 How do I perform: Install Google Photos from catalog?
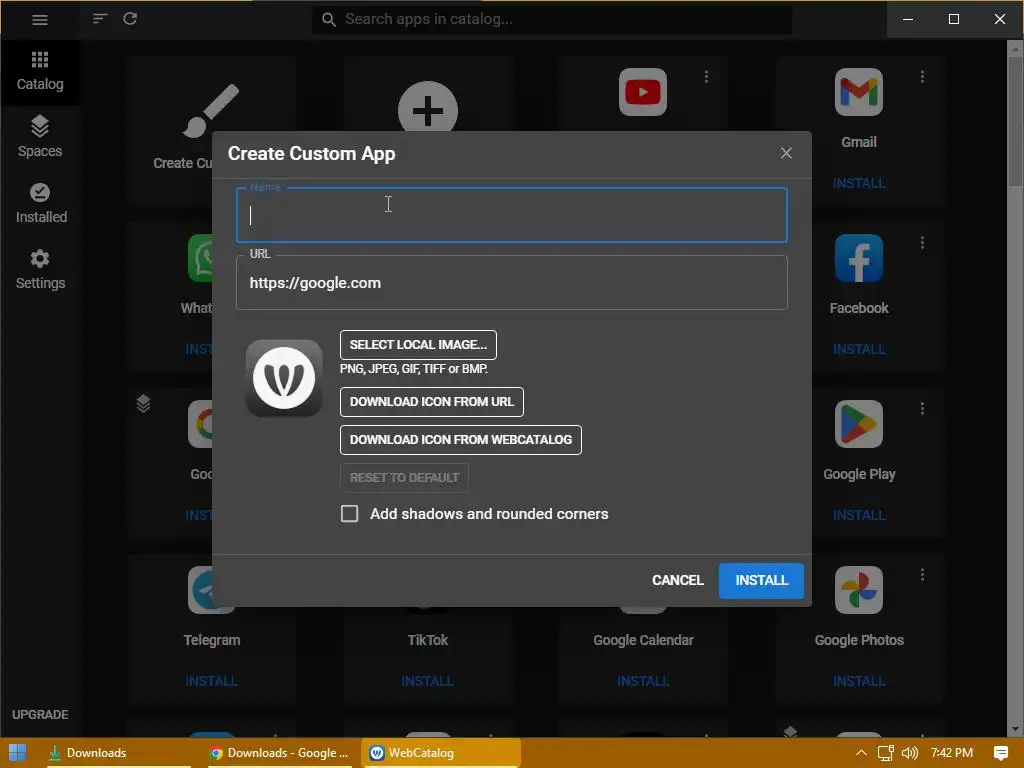pyautogui.click(x=859, y=681)
